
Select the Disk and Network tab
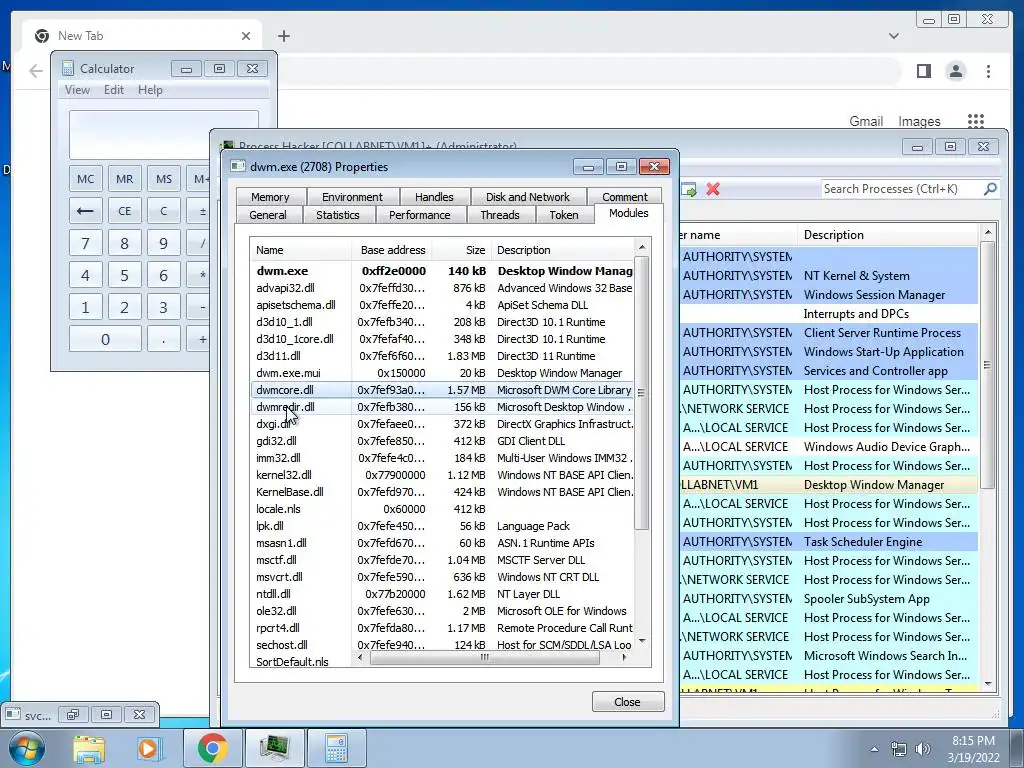click(527, 197)
